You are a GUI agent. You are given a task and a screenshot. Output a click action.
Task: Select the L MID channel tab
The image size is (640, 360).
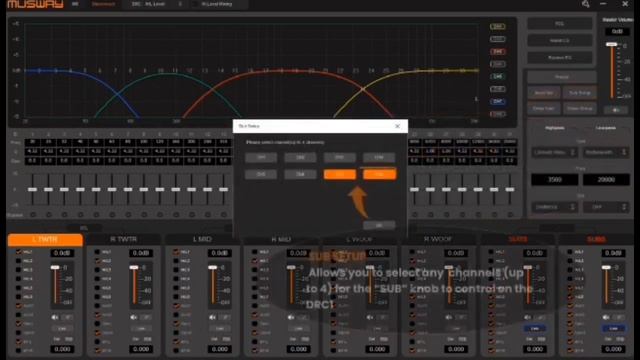(202, 240)
